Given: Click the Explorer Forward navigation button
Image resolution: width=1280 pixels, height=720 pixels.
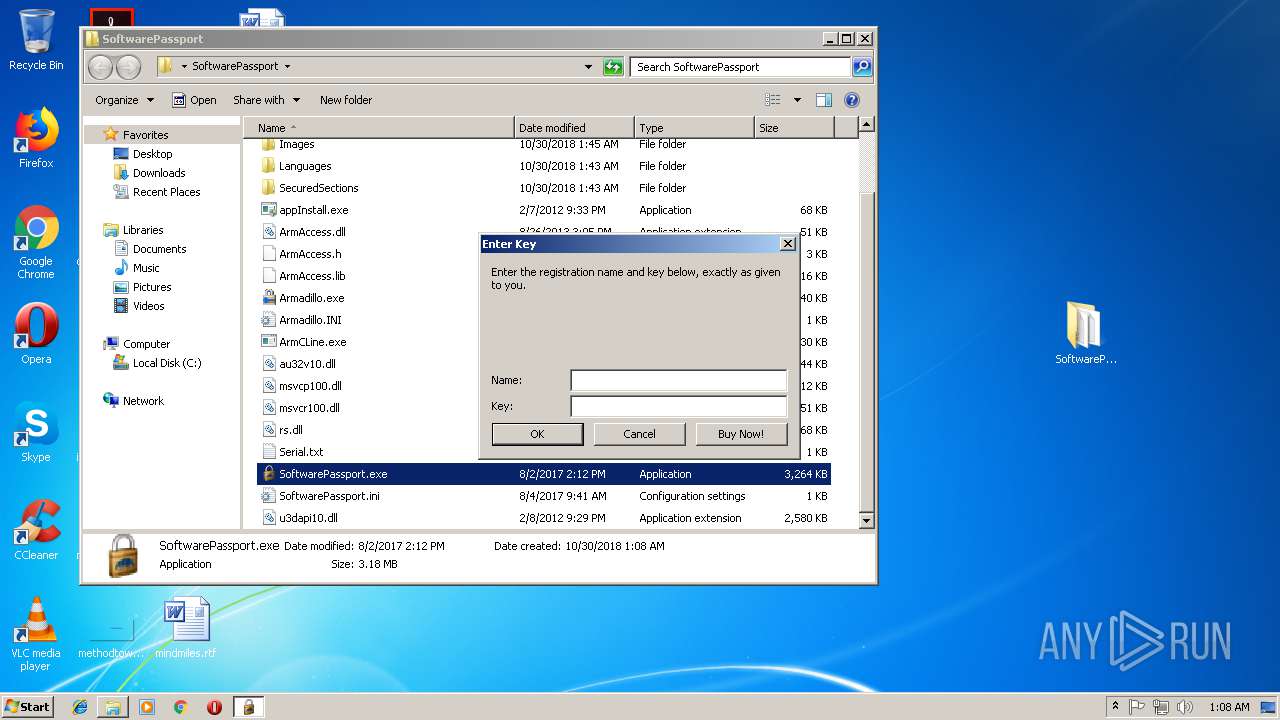Looking at the screenshot, I should tap(129, 67).
